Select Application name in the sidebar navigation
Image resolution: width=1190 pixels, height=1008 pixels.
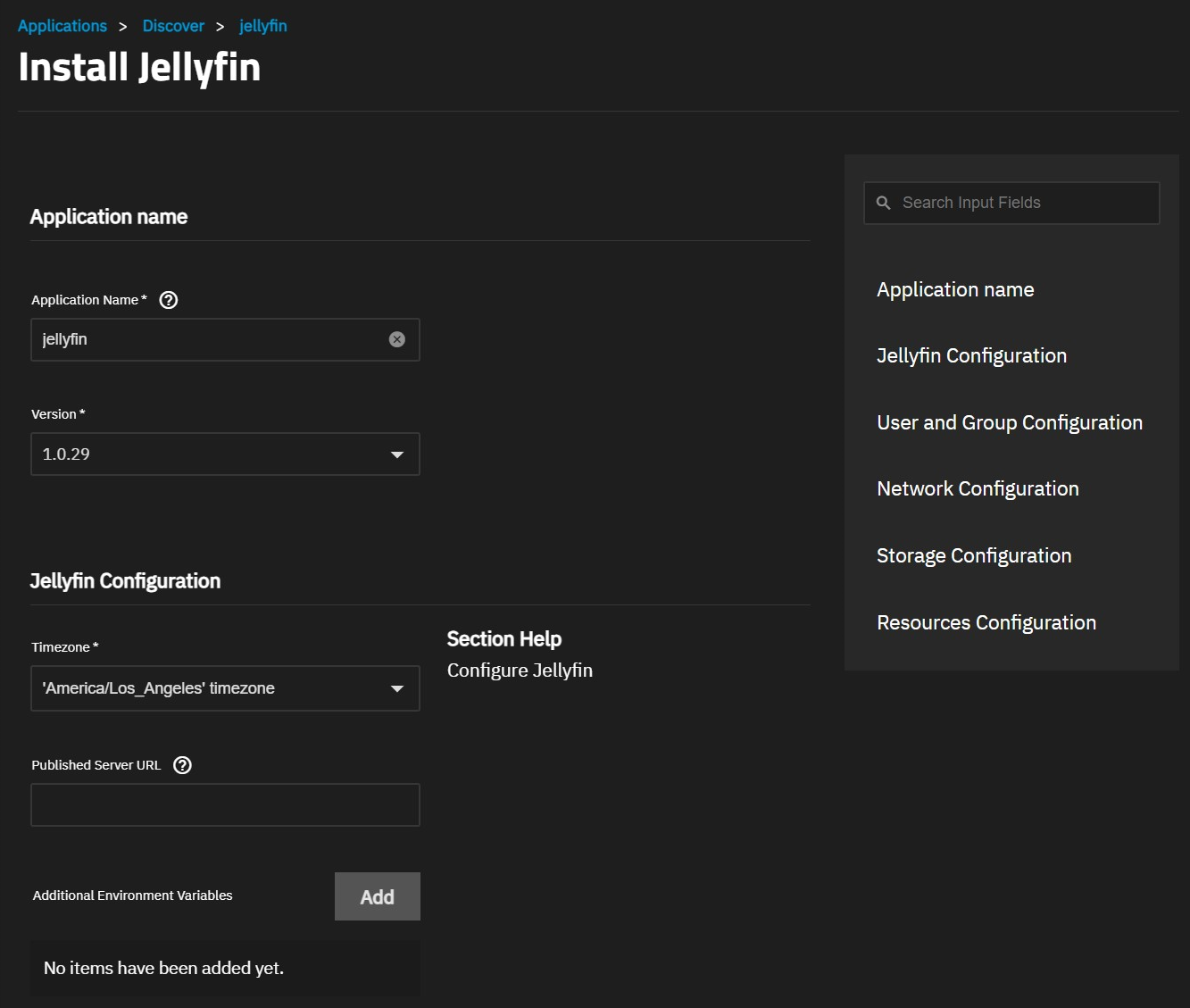955,289
